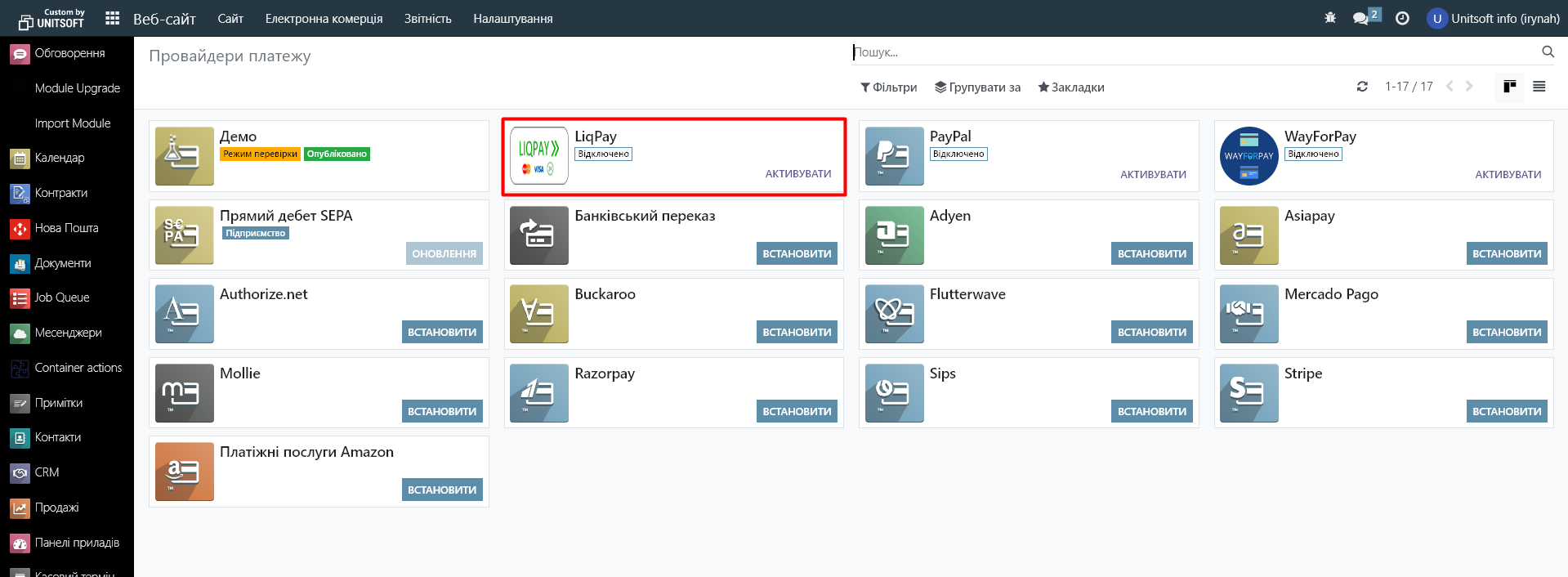The height and width of the screenshot is (577, 1568).
Task: Click the refresh list icon
Action: (x=1362, y=87)
